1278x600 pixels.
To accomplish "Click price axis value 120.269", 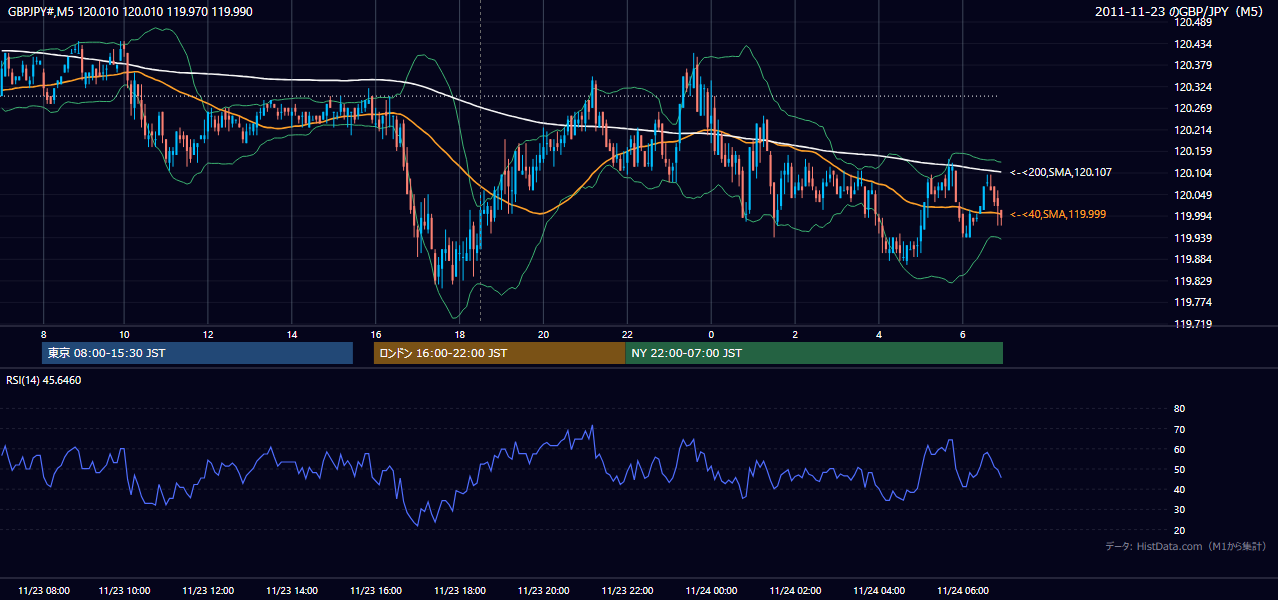I will coord(1193,109).
